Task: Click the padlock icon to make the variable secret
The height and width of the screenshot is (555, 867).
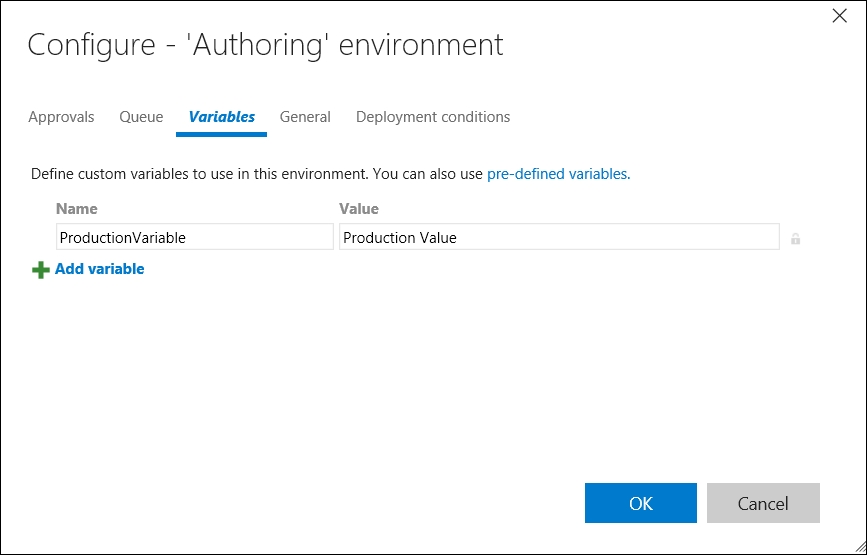Action: [795, 239]
